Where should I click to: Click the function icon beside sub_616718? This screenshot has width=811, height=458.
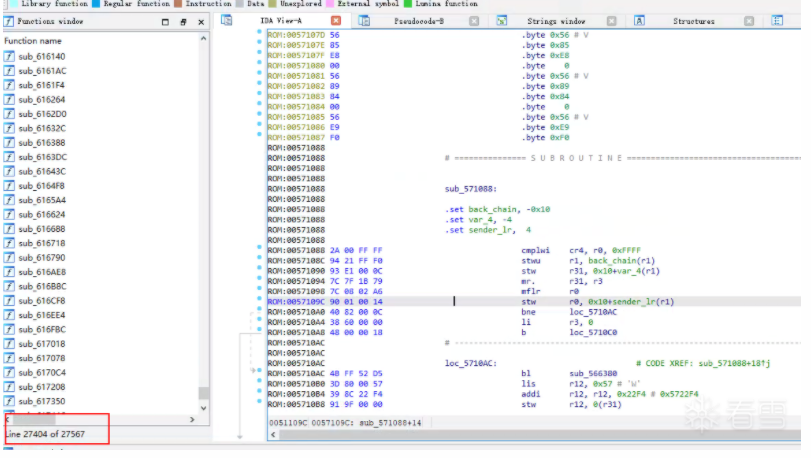click(x=9, y=243)
